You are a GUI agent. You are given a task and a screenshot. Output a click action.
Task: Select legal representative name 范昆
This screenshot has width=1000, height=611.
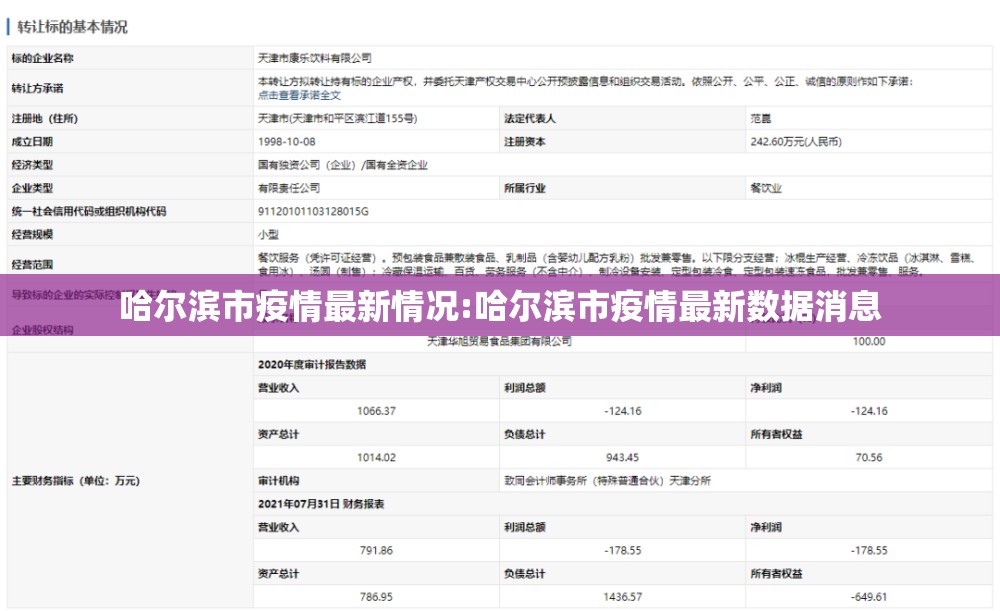(x=761, y=118)
